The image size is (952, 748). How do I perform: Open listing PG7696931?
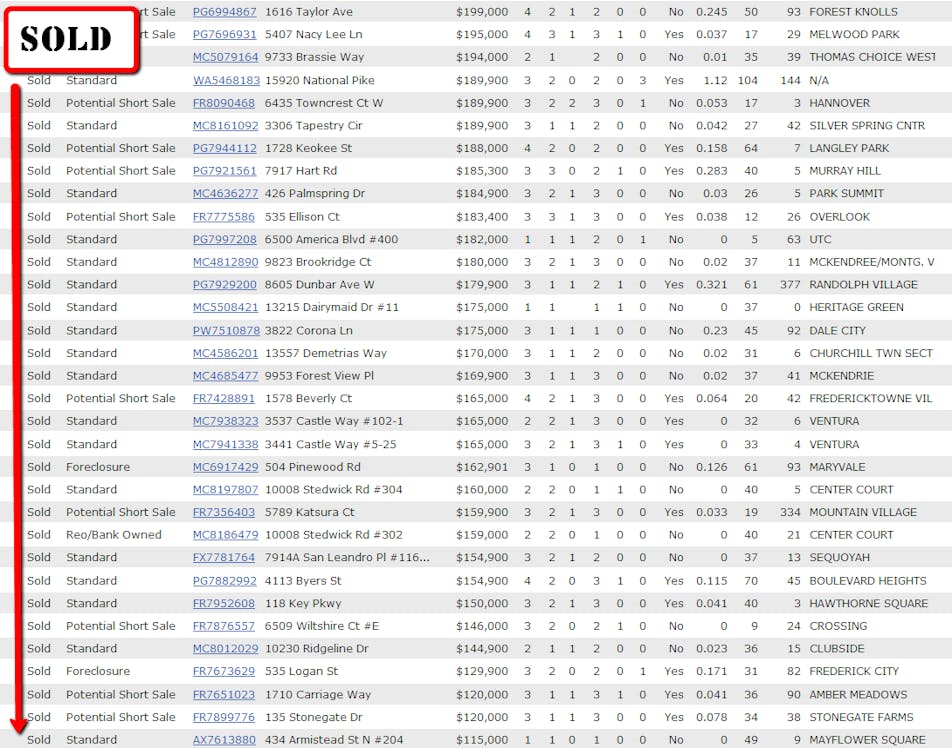tap(225, 35)
